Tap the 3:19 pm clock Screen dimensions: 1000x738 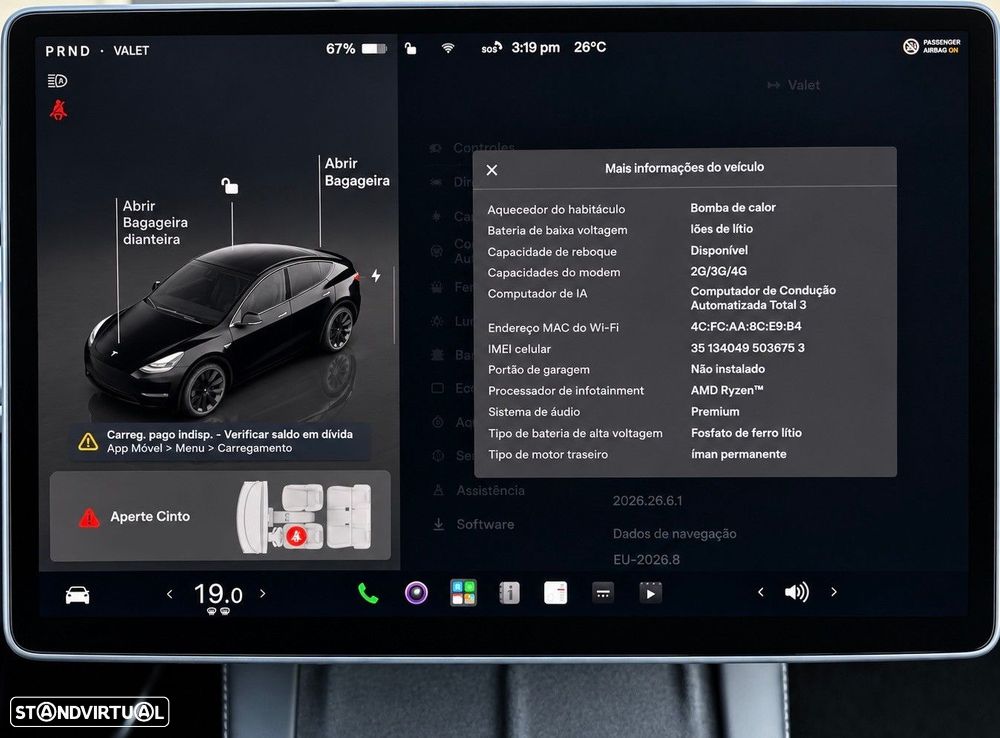(536, 48)
